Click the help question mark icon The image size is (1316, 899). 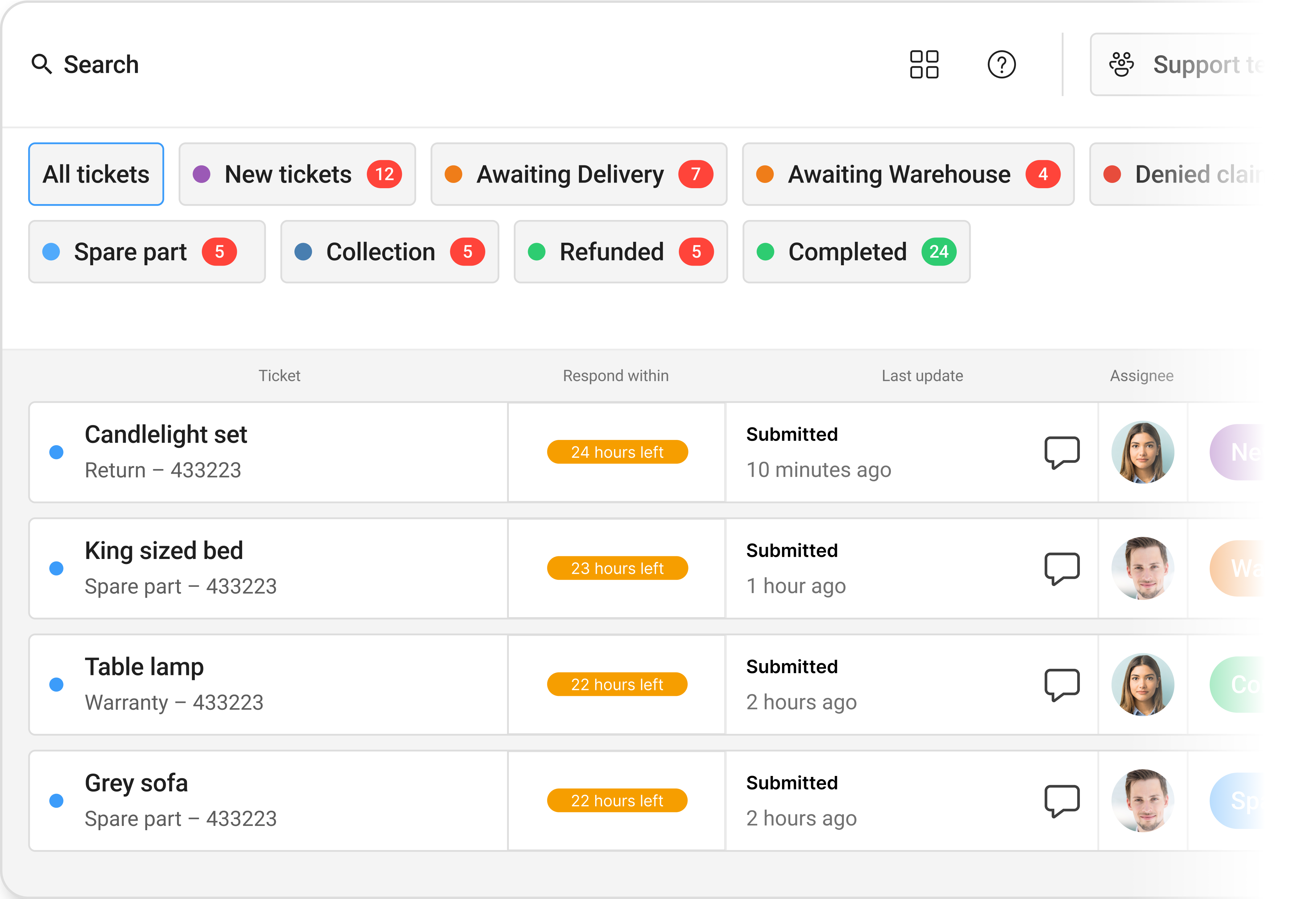tap(1001, 64)
